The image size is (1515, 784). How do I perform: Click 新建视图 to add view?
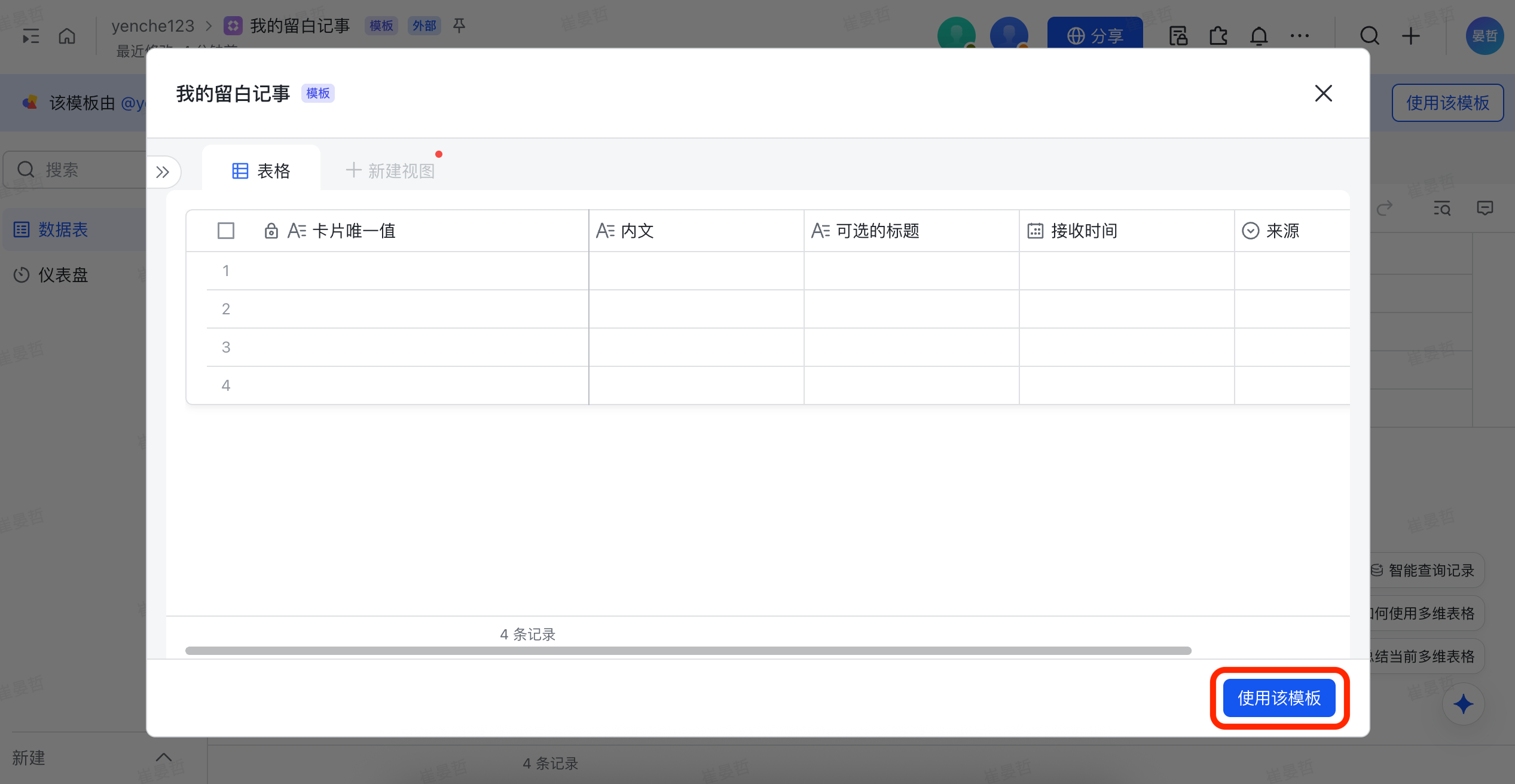(390, 171)
